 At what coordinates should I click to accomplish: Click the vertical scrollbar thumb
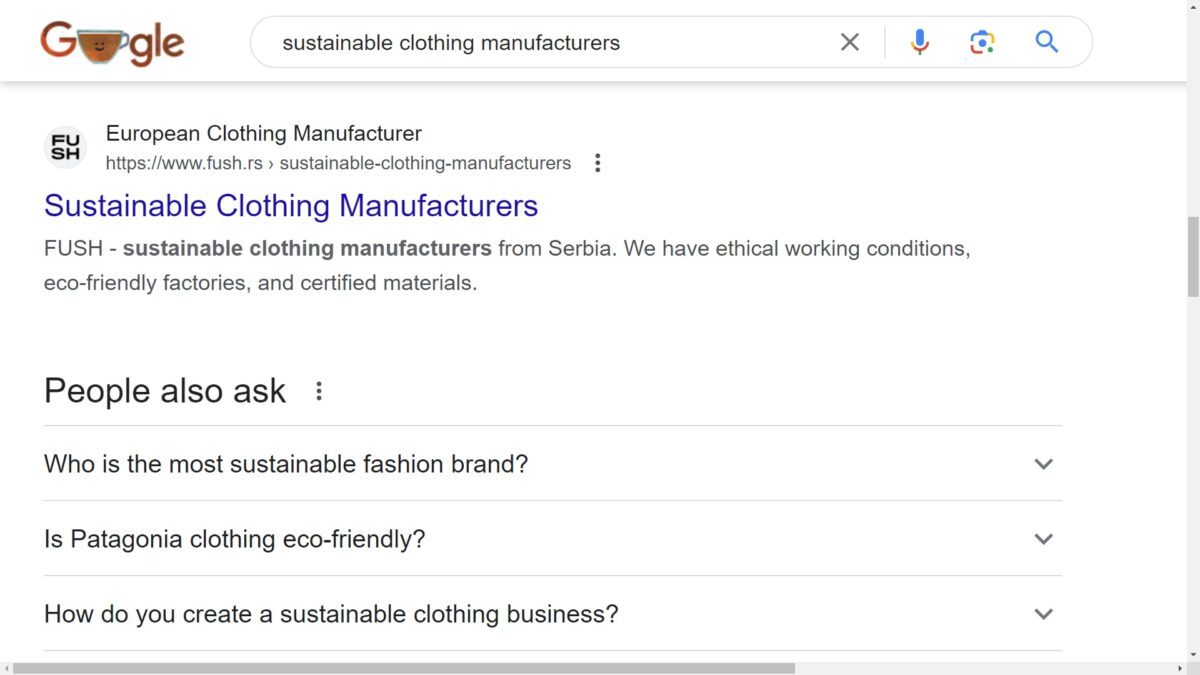point(1192,255)
